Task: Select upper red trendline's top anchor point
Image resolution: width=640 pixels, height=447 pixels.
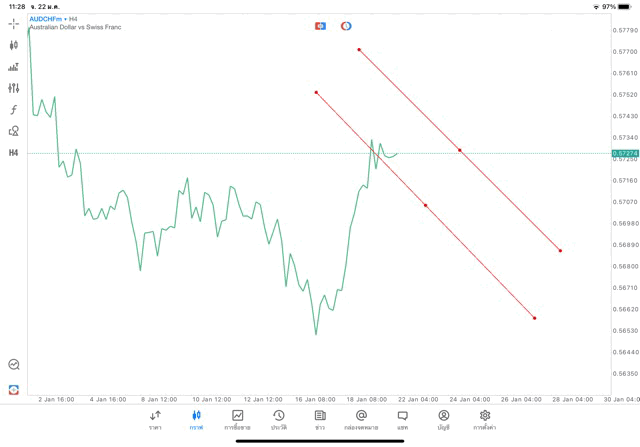Action: [x=358, y=49]
